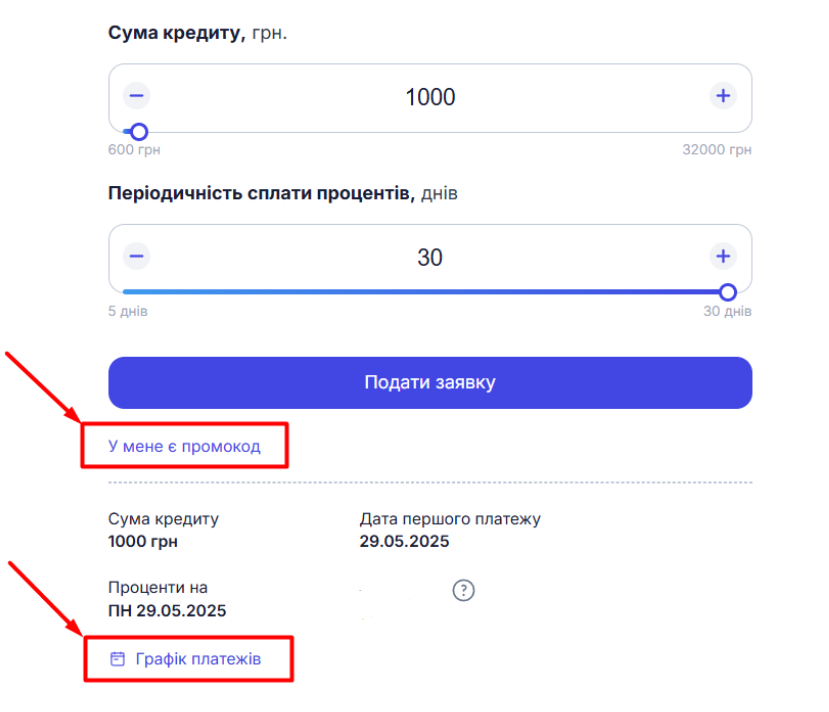Viewport: 829px width, 712px height.
Task: Click the 30 днів maximum label
Action: click(x=727, y=311)
